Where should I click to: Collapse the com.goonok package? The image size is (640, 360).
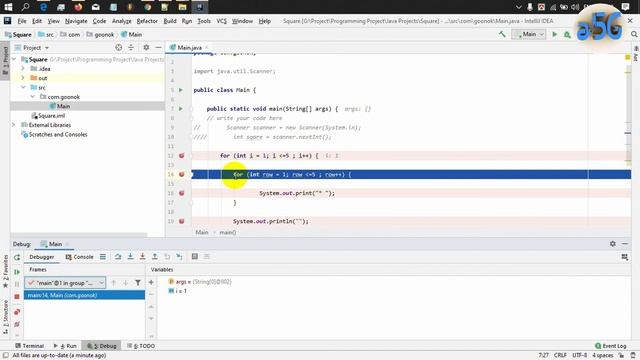click(33, 97)
